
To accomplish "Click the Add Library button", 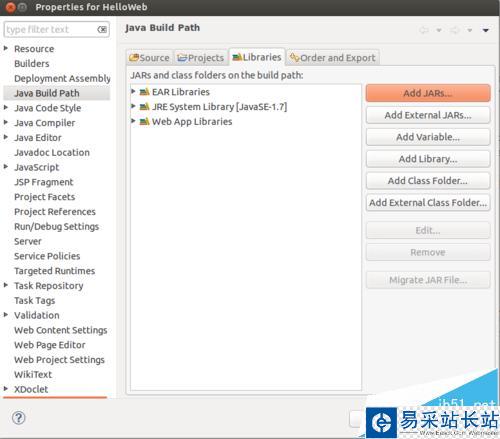I will [428, 159].
